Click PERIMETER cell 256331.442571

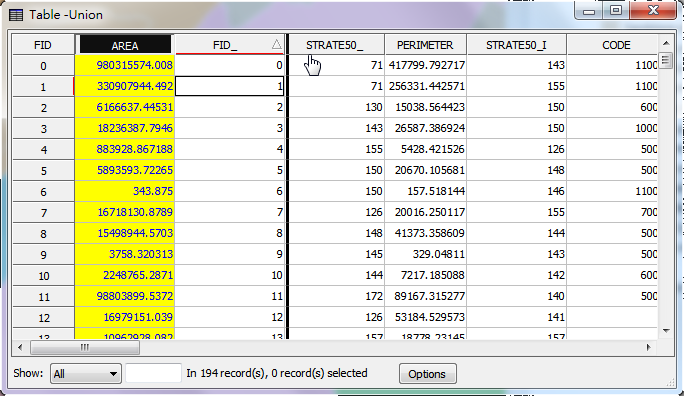click(426, 86)
